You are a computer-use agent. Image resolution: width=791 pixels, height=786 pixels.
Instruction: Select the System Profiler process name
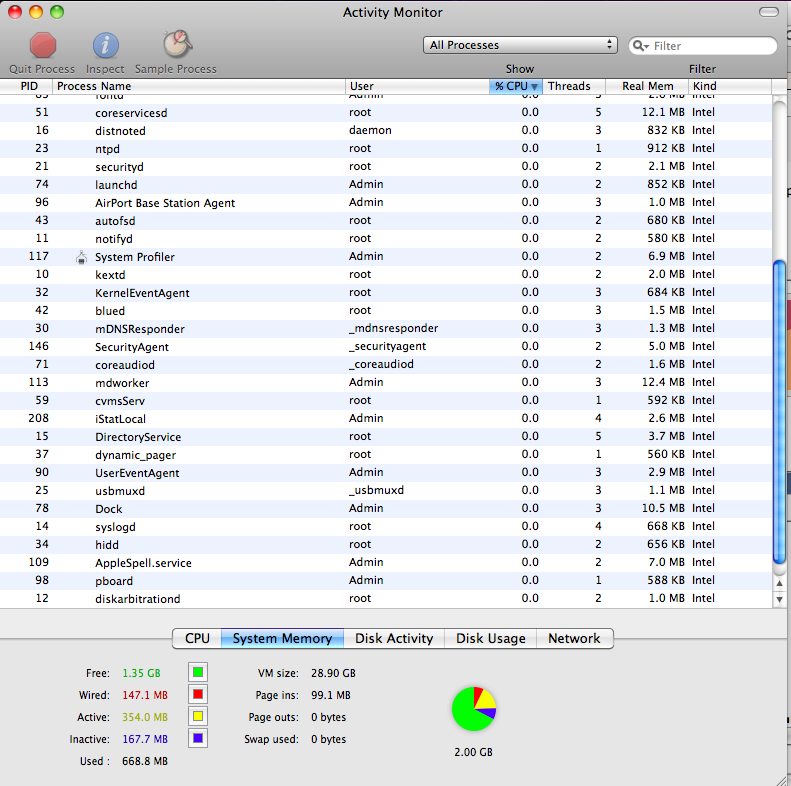click(x=135, y=257)
